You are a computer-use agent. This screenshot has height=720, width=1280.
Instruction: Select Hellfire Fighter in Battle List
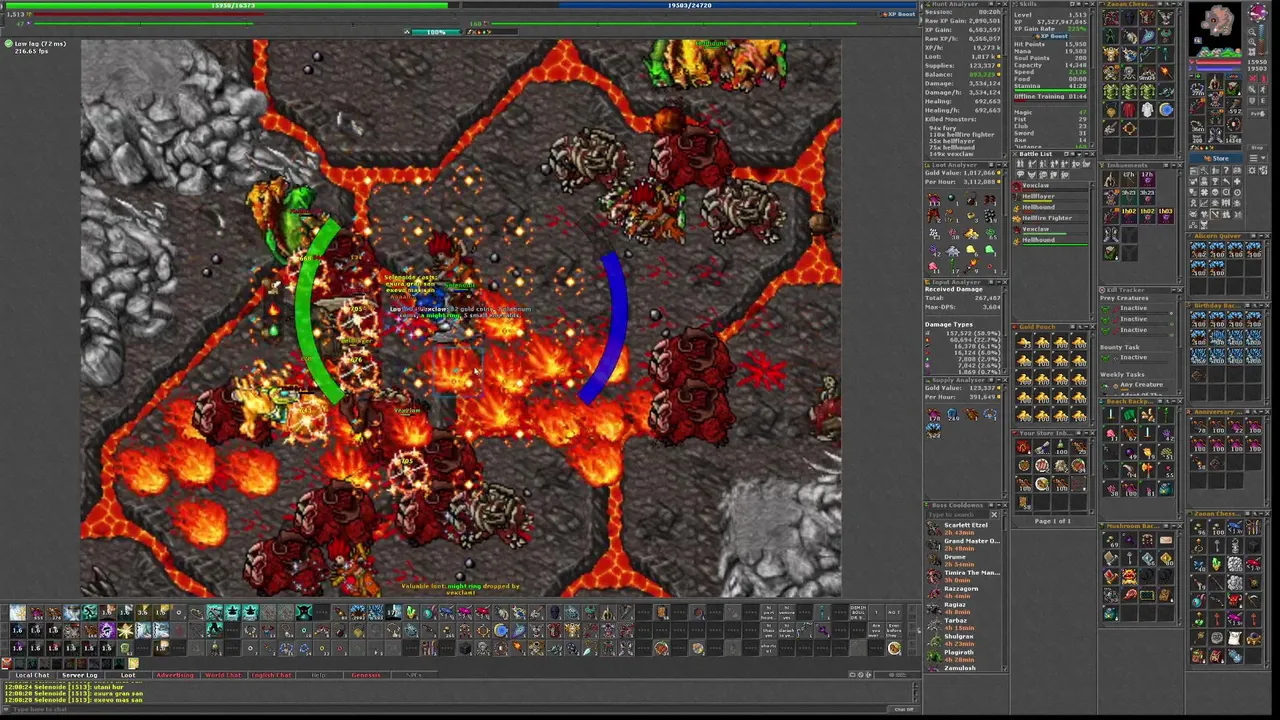[1049, 220]
